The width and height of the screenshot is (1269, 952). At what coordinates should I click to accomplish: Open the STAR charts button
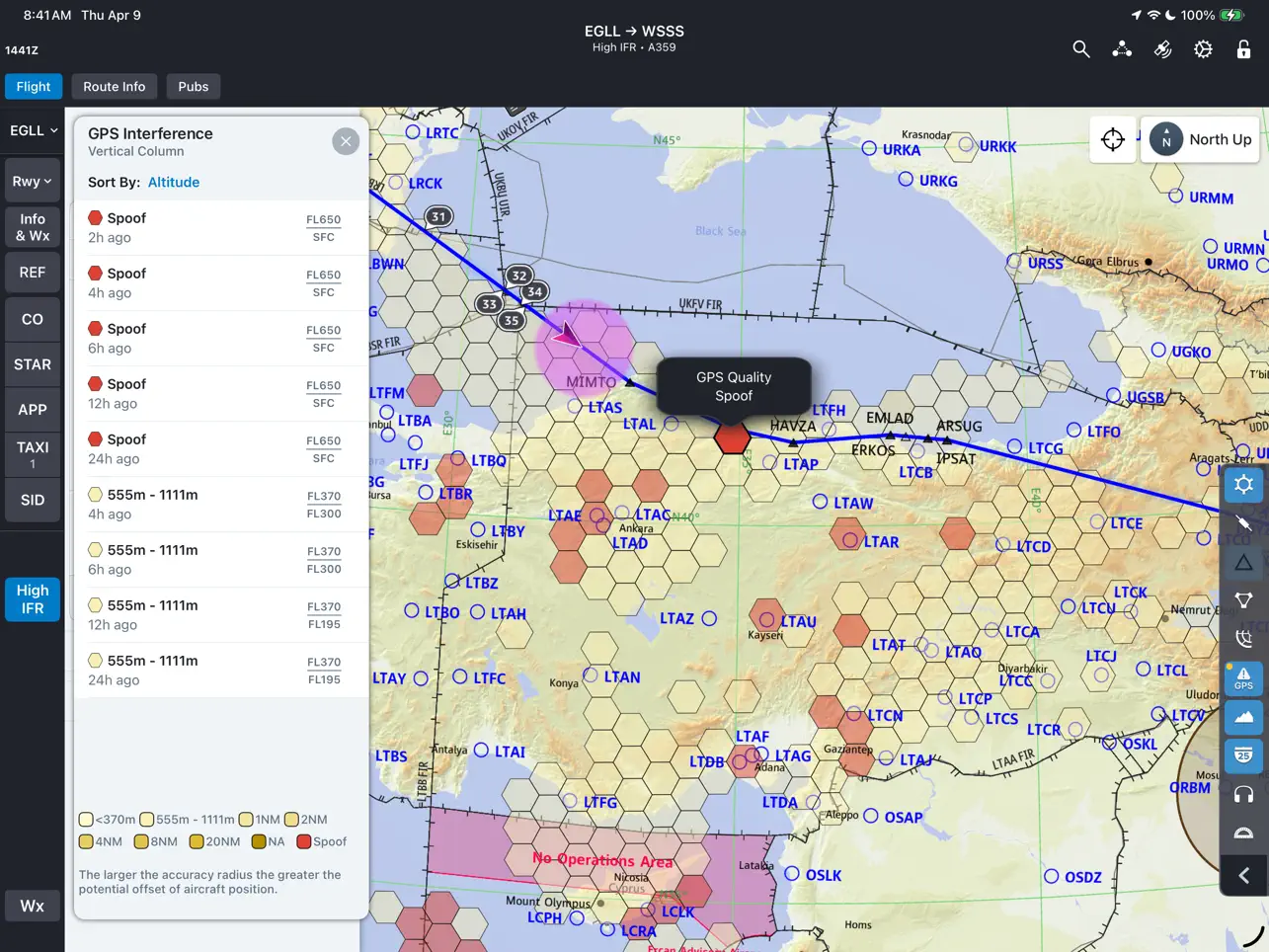point(33,364)
